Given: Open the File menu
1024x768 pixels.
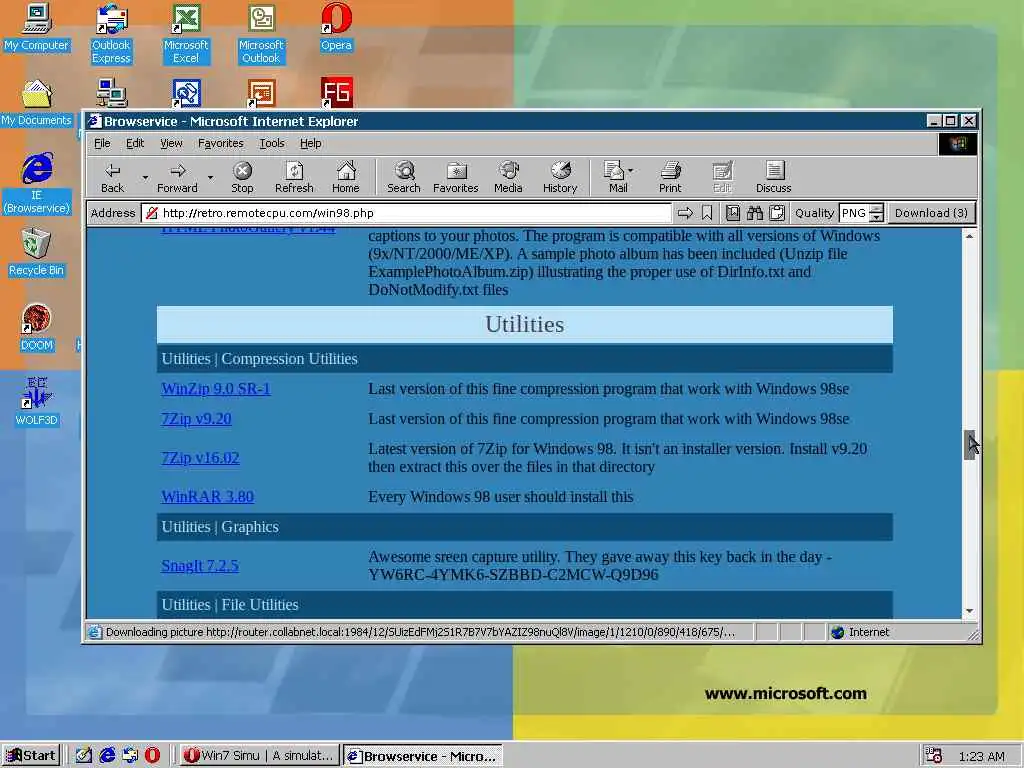Looking at the screenshot, I should [x=103, y=143].
